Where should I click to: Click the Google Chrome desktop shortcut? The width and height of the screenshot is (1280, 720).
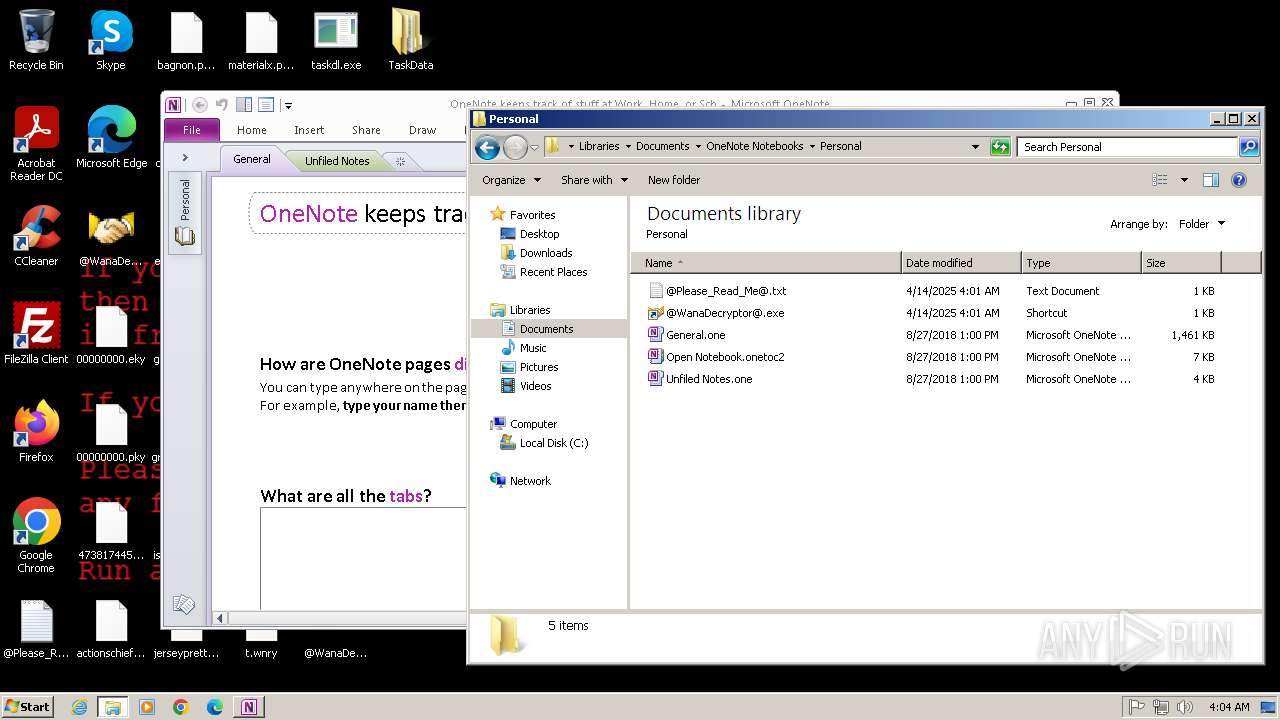coord(36,536)
